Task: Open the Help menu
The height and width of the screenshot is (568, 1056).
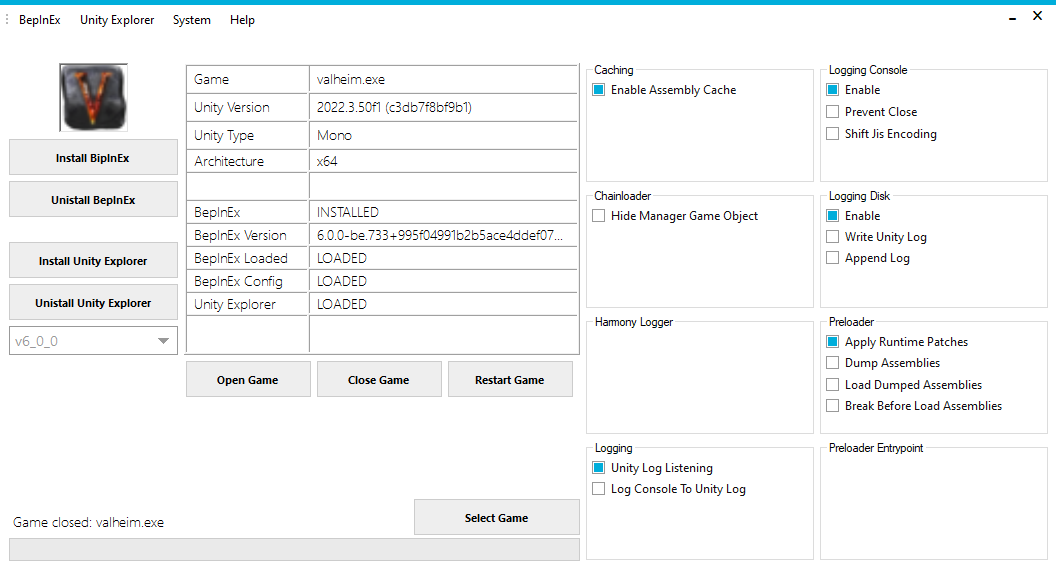Action: [242, 20]
